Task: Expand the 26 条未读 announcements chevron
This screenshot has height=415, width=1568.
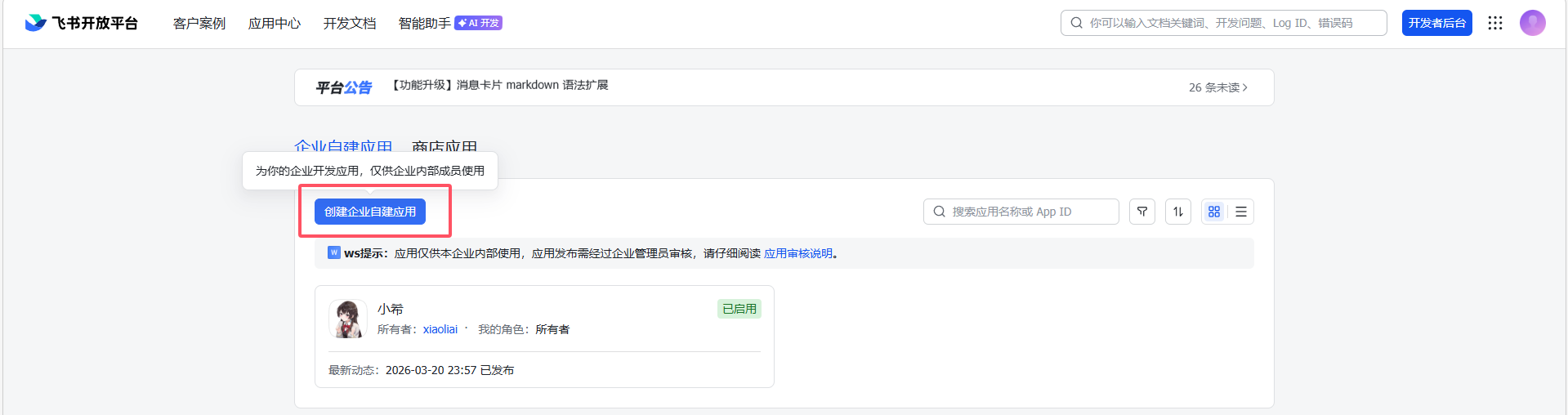Action: coord(1244,87)
